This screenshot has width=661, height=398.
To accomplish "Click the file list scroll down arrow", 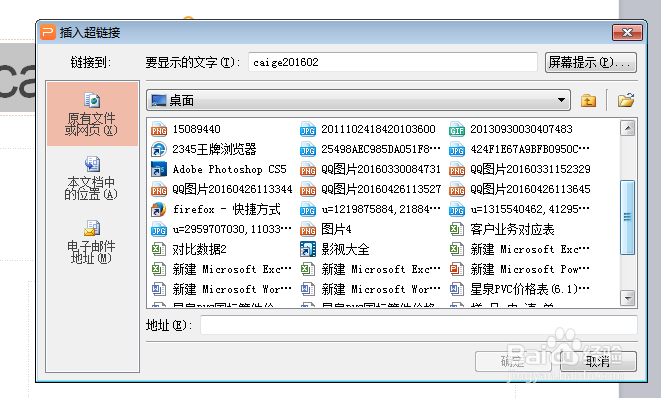I will tap(628, 298).
